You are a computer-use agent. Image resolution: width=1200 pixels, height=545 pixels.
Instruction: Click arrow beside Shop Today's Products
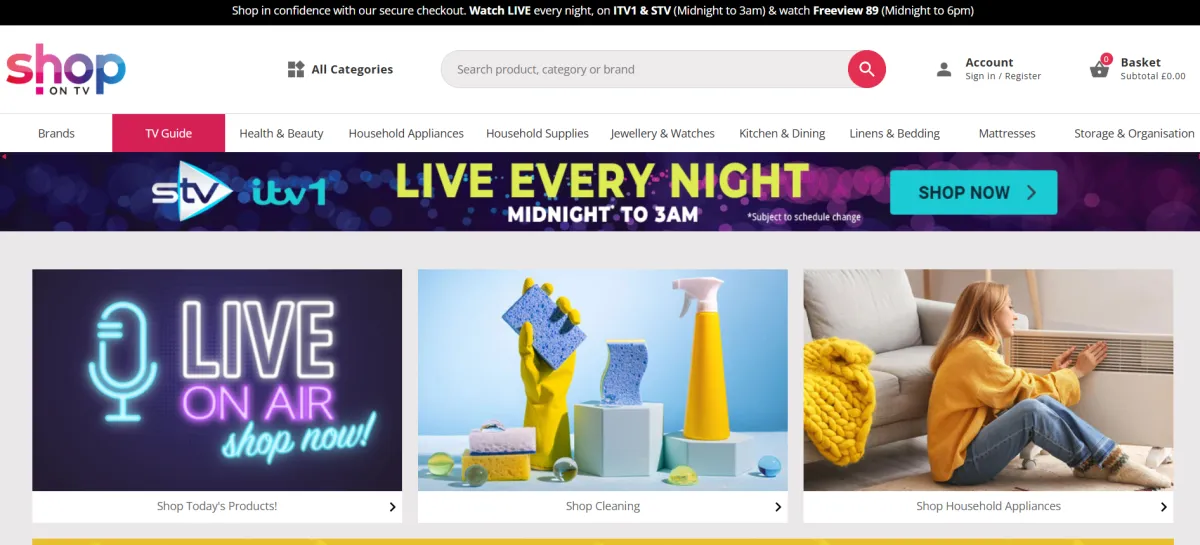392,507
